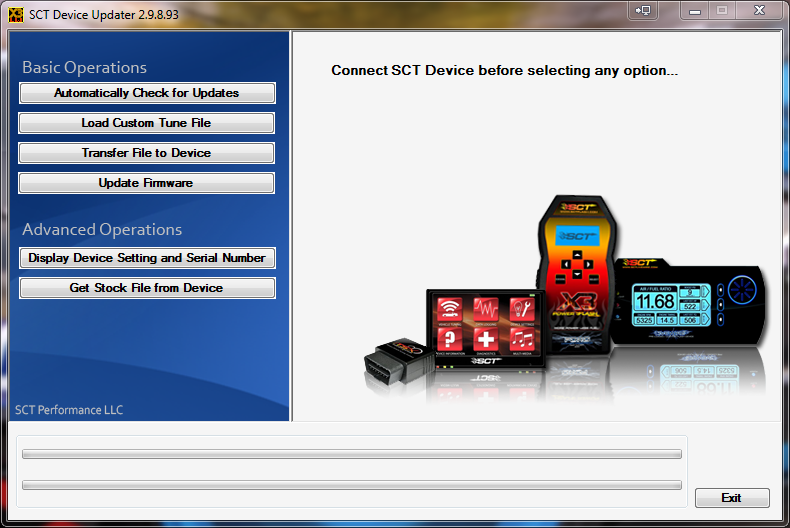
Task: Click the disabled maximize window button
Action: point(722,10)
